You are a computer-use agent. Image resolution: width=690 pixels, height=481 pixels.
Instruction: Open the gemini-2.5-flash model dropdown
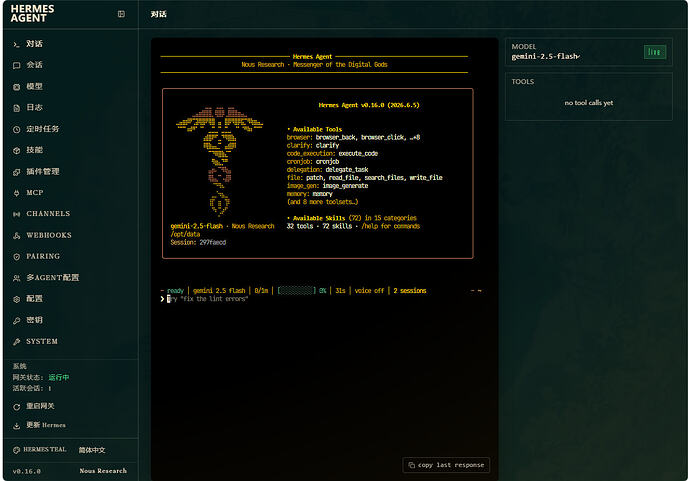click(x=546, y=56)
